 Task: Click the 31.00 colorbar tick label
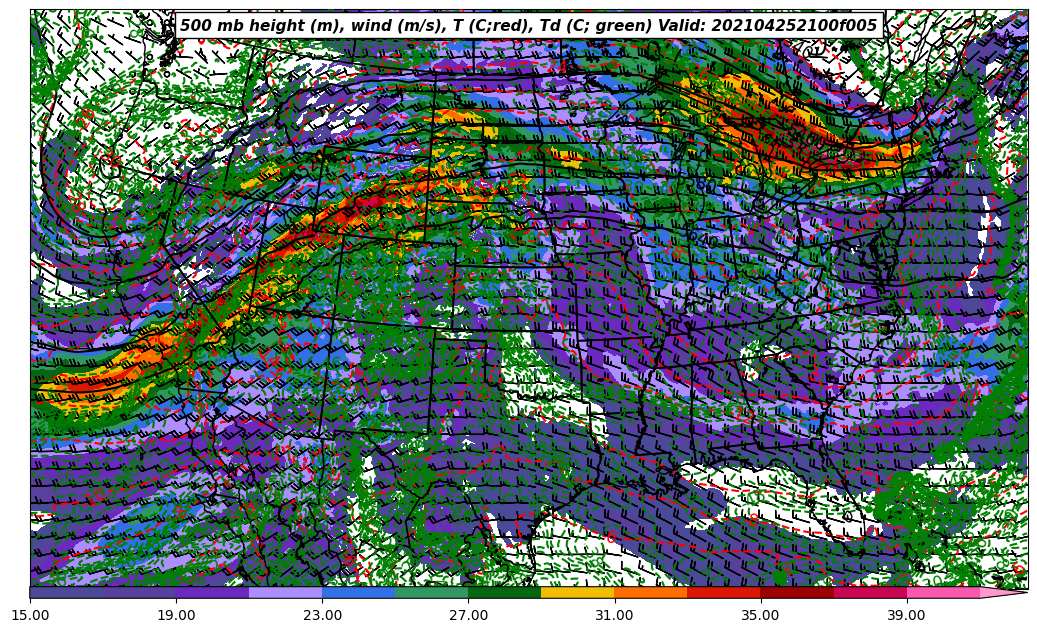614,615
